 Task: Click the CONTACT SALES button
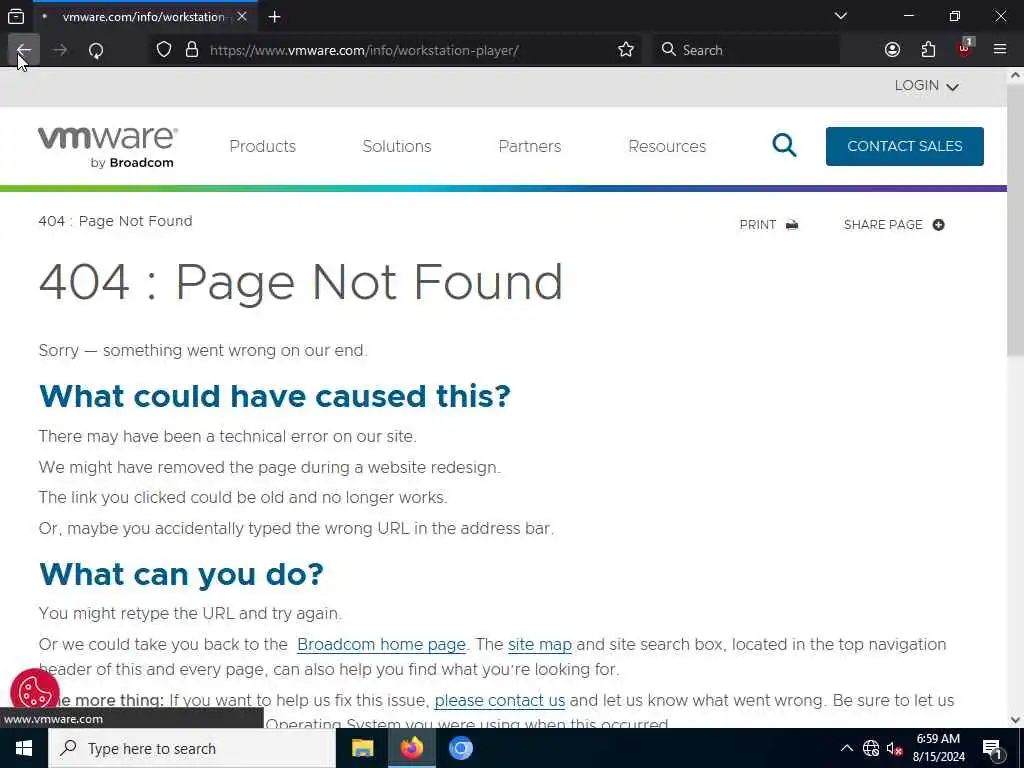click(x=904, y=146)
